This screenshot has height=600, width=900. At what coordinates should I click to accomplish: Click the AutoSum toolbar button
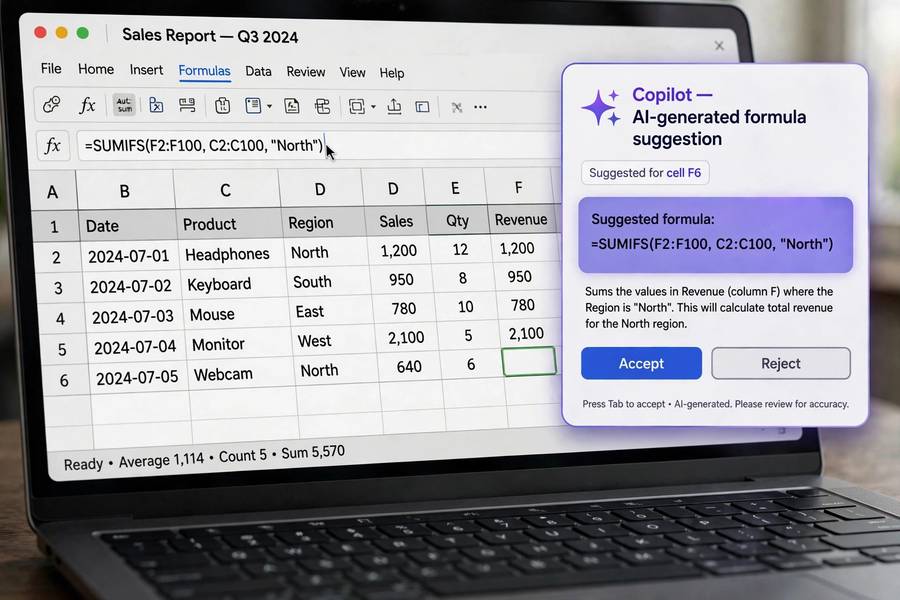point(124,105)
